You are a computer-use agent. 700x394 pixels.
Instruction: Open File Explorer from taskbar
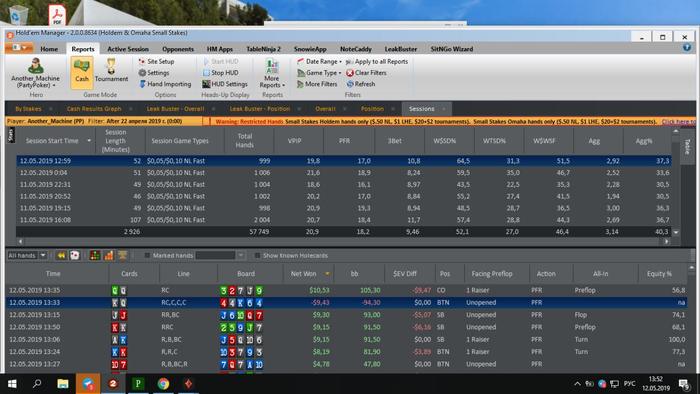point(63,384)
